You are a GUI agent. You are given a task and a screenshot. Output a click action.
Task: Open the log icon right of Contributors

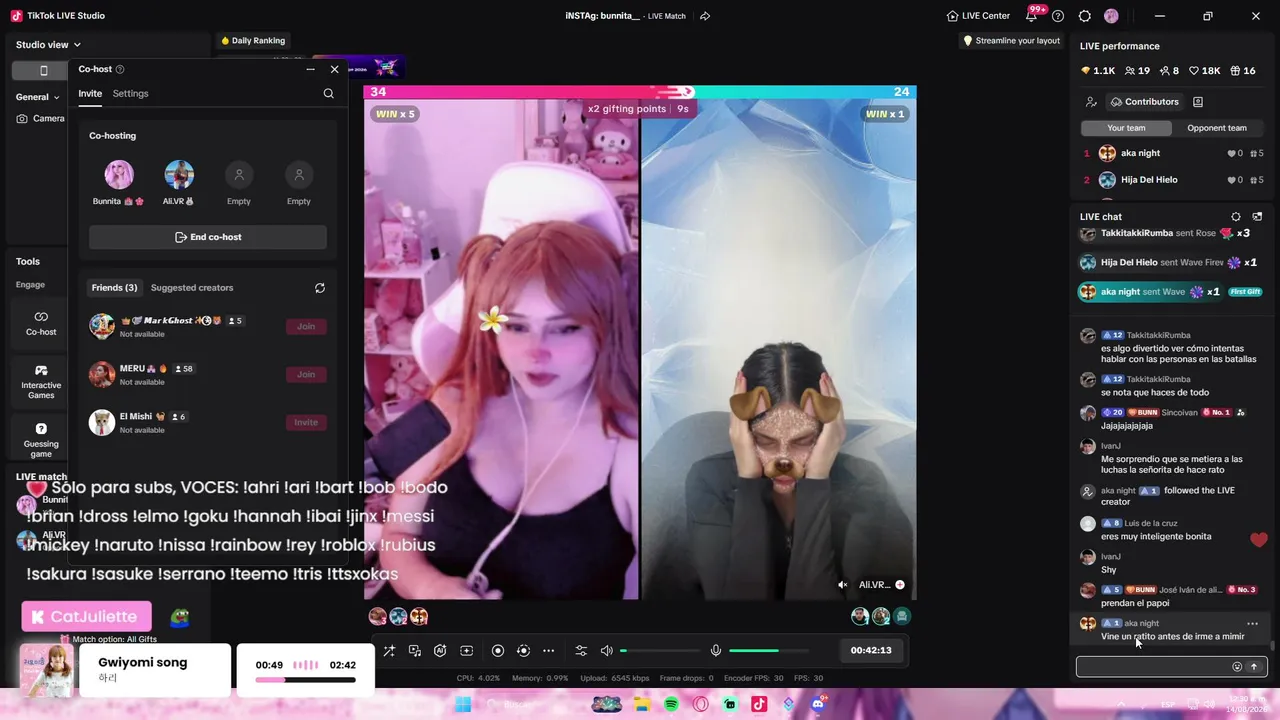click(x=1198, y=102)
